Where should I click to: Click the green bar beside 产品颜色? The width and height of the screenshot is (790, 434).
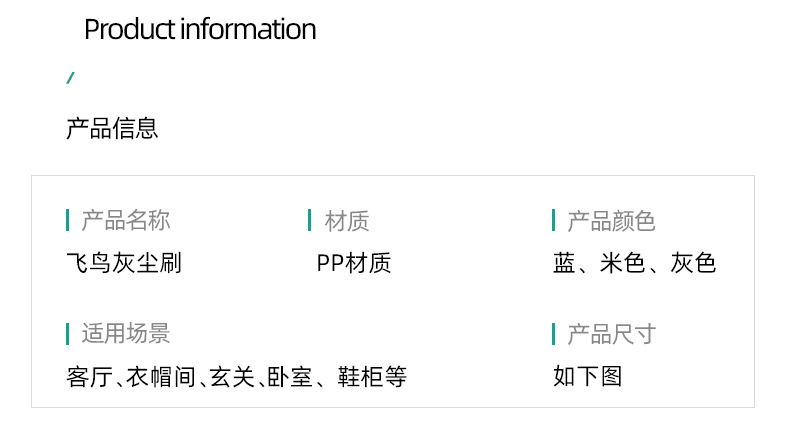[553, 220]
